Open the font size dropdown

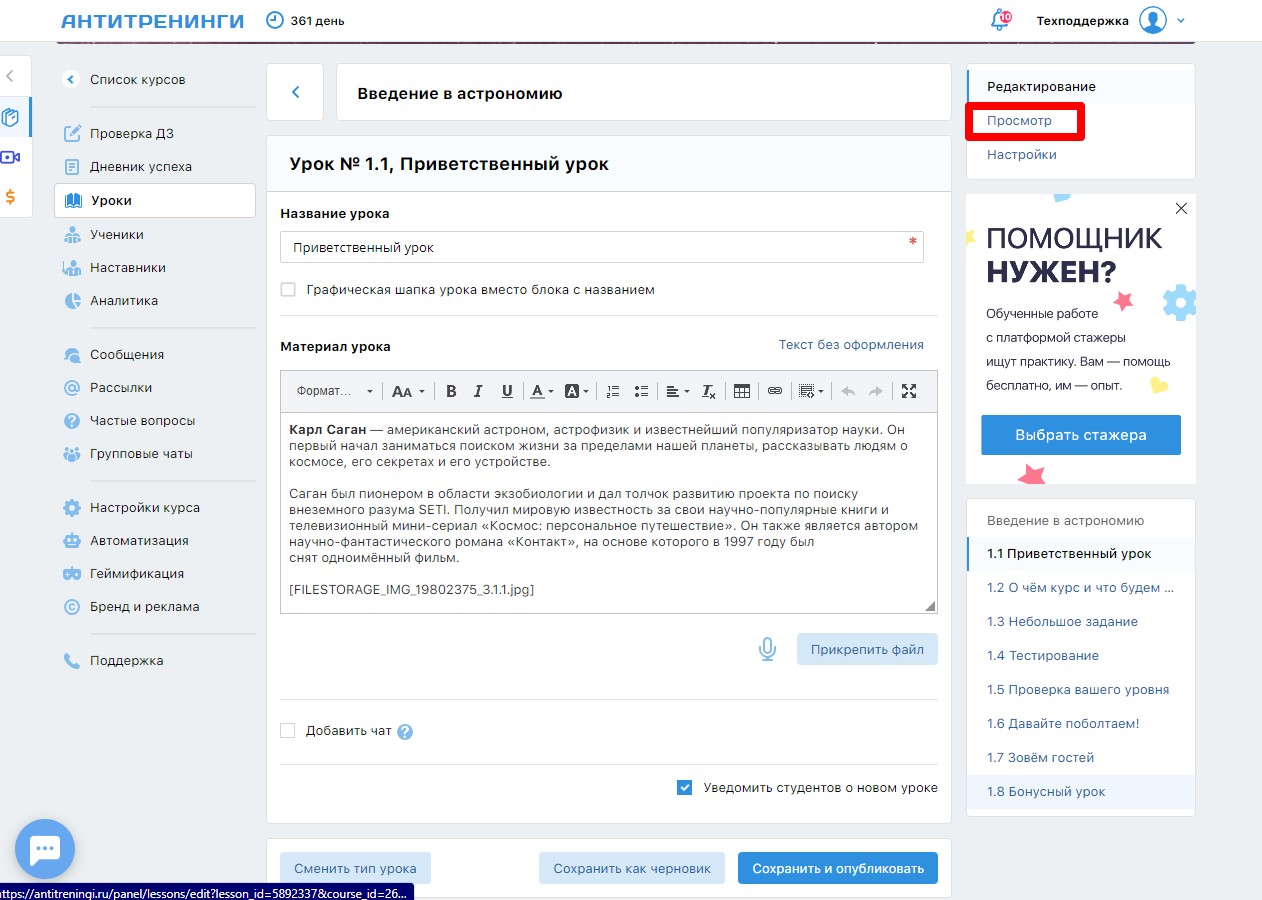point(407,391)
